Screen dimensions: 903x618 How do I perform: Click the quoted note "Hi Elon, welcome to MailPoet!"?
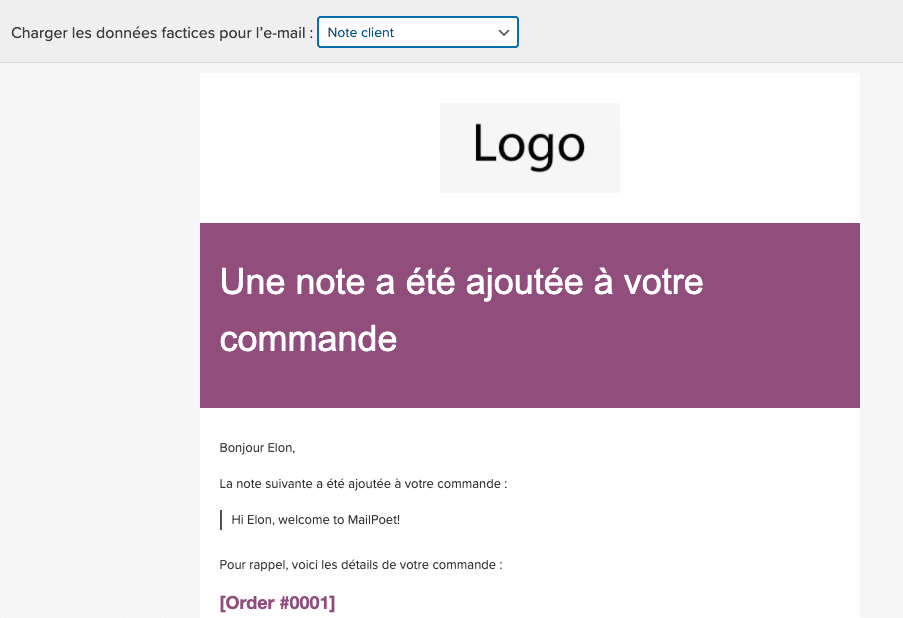tap(315, 520)
